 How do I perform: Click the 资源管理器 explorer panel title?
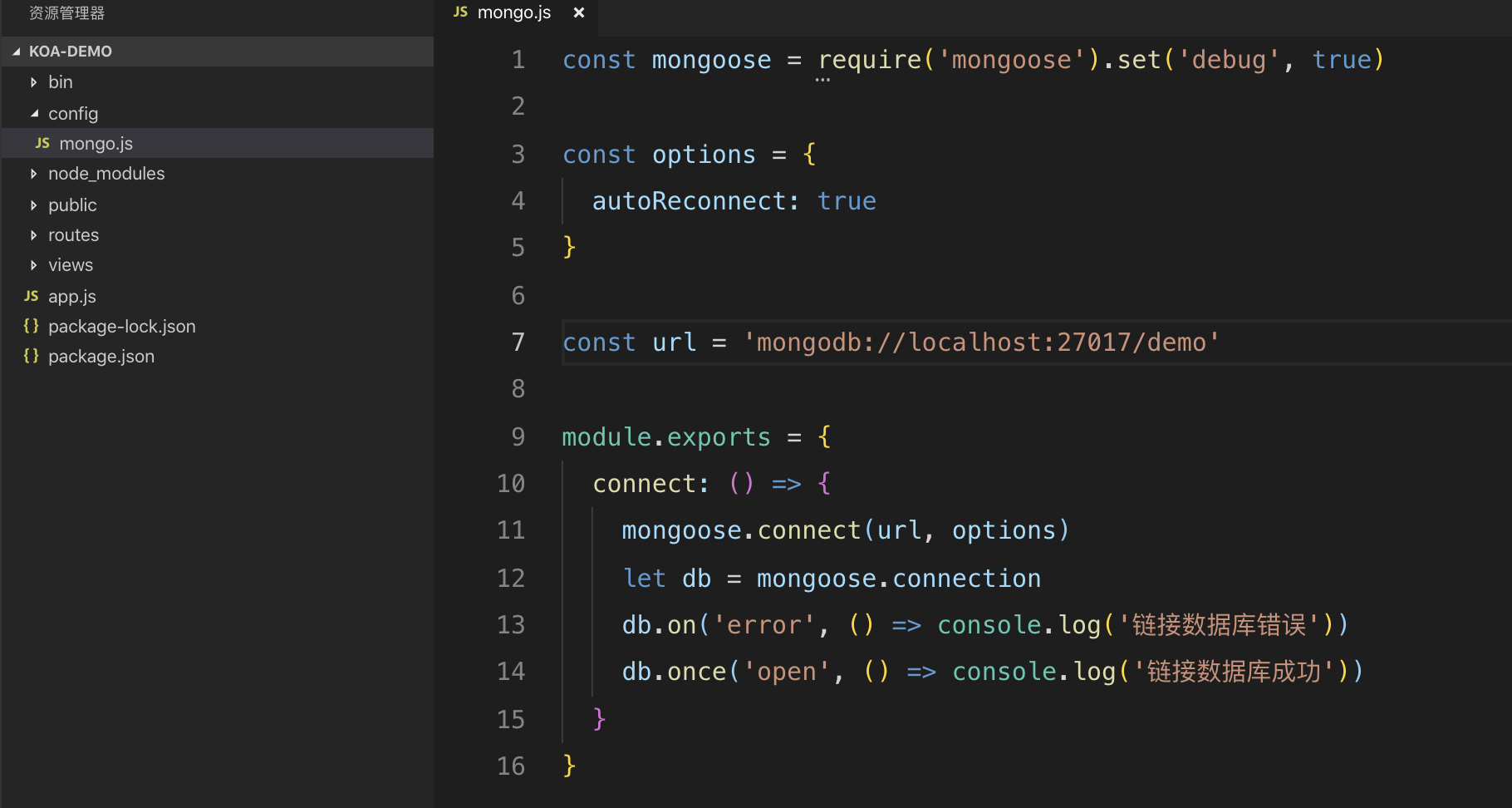(x=66, y=13)
